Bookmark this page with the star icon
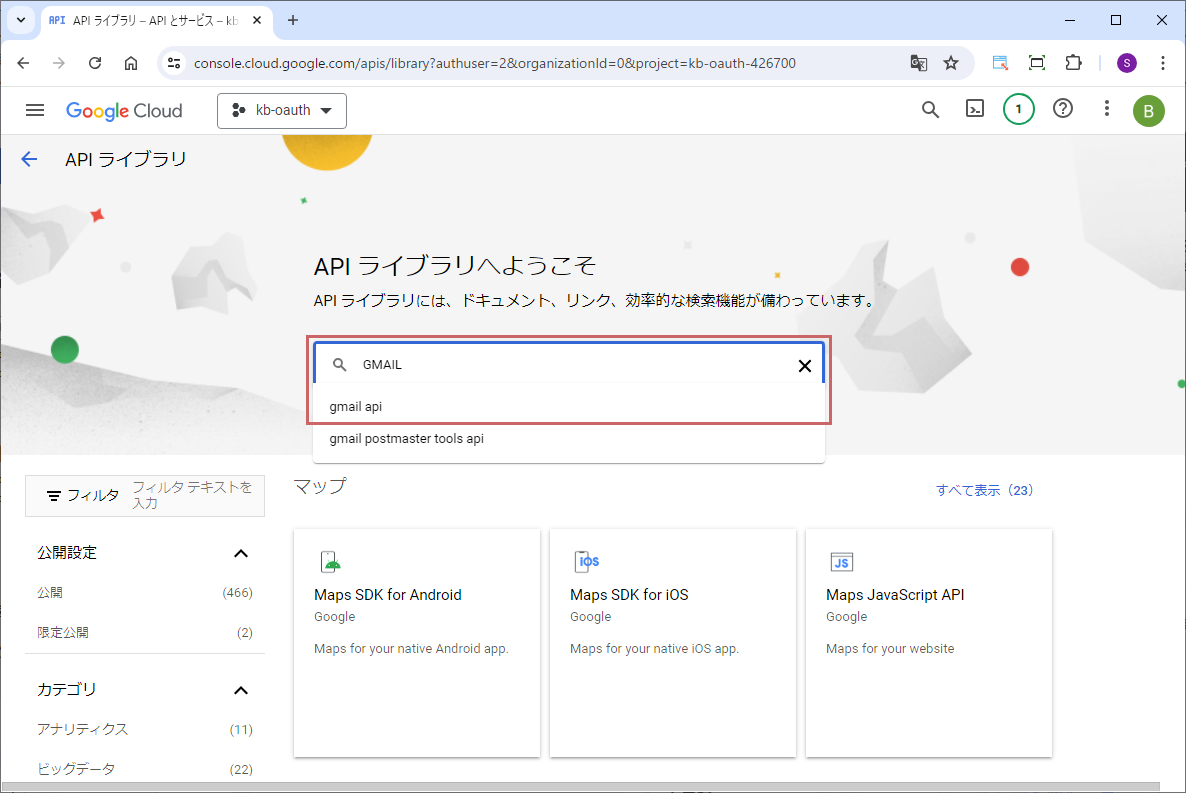This screenshot has width=1186, height=793. (x=951, y=63)
